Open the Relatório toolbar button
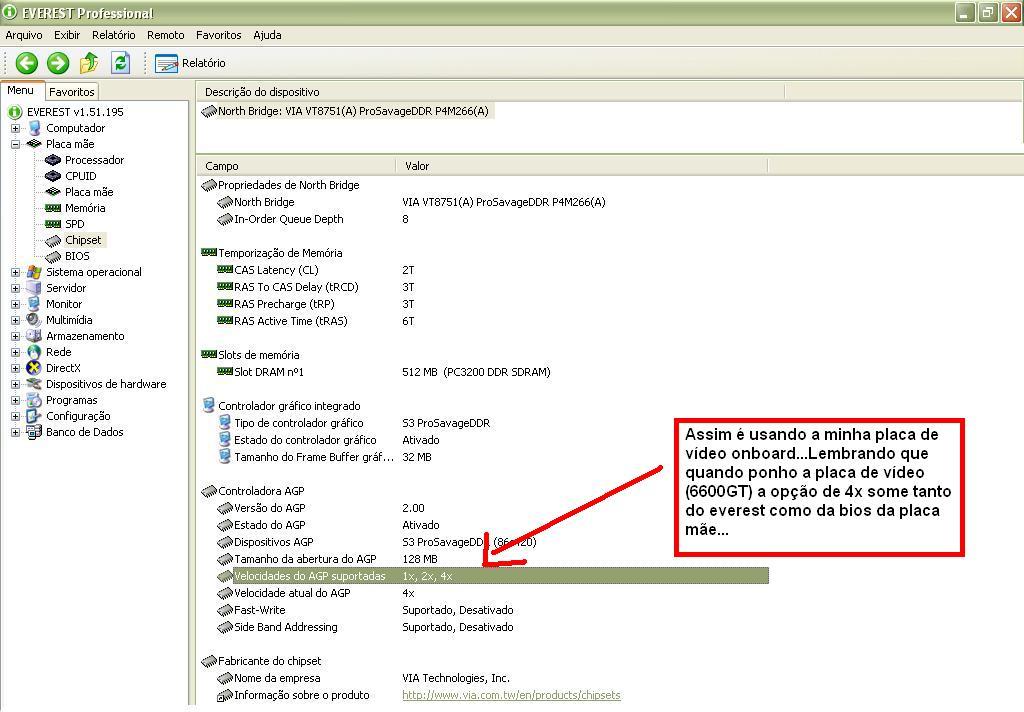Screen dimensions: 1024x712 (x=190, y=63)
